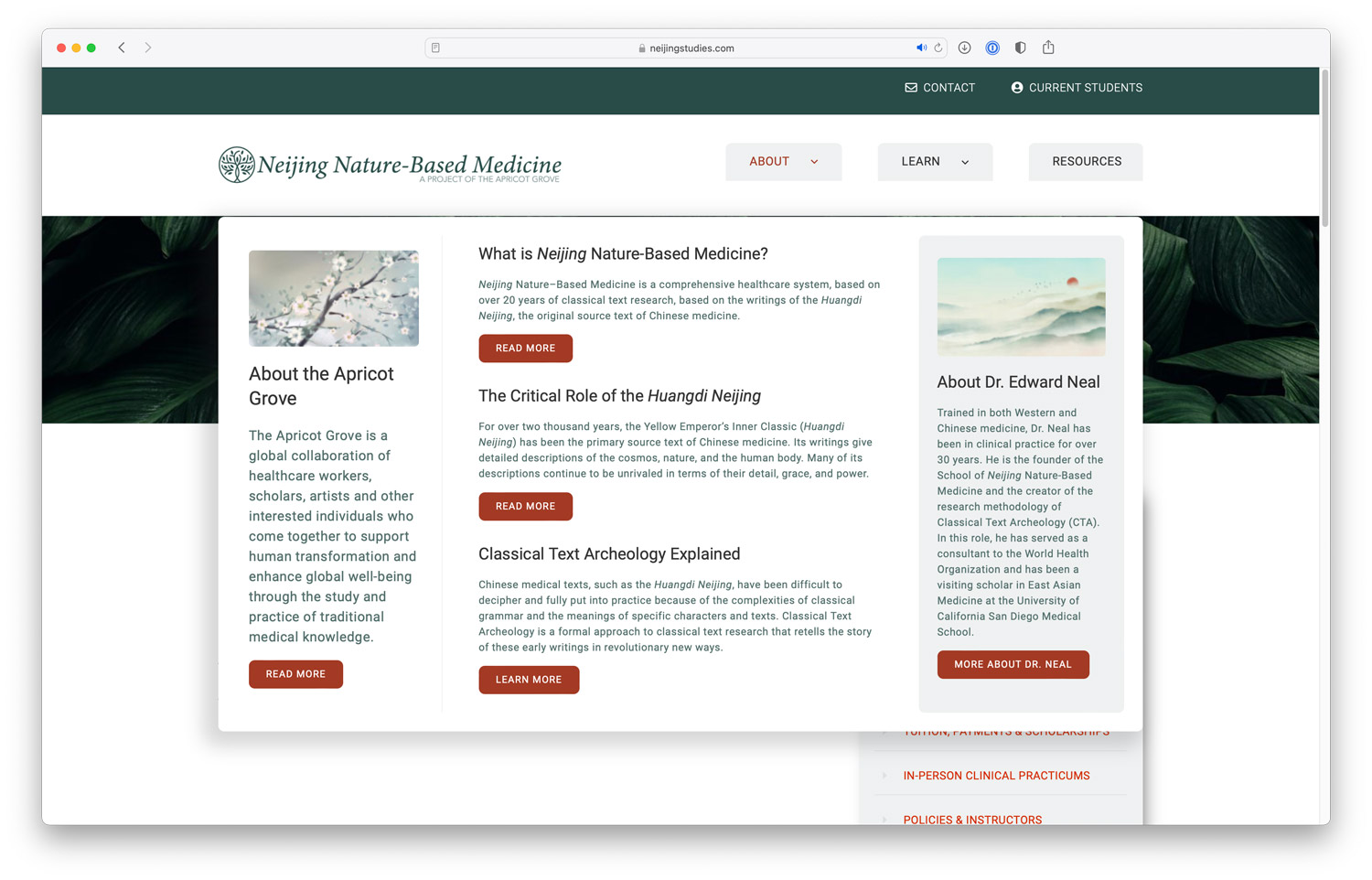Click the About Dr. Edward Neal heading
Image resolution: width=1372 pixels, height=880 pixels.
pos(1018,382)
